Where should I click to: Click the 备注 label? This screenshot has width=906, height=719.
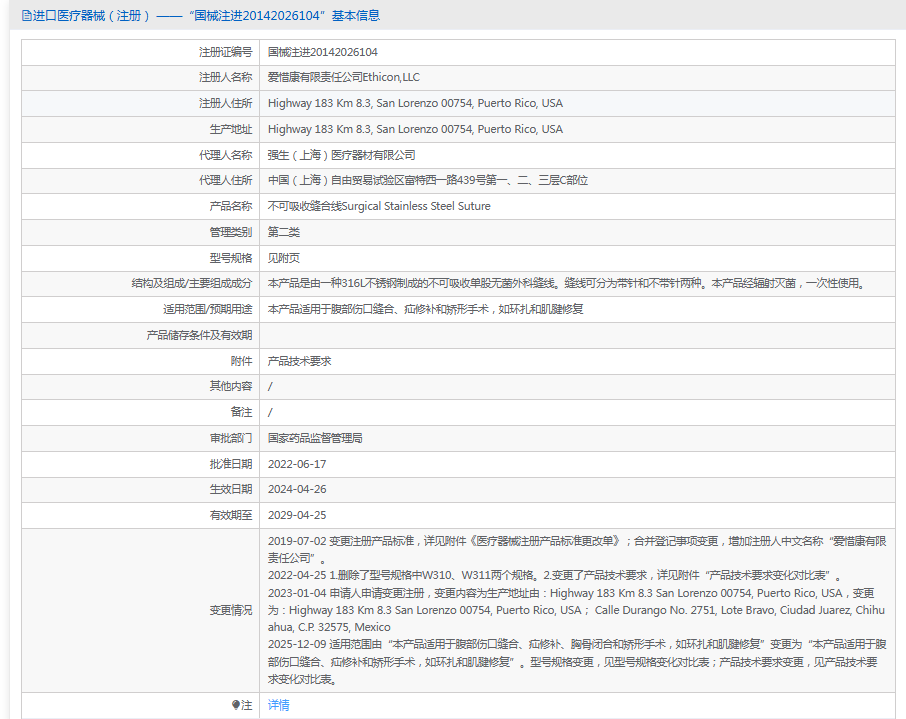click(241, 412)
